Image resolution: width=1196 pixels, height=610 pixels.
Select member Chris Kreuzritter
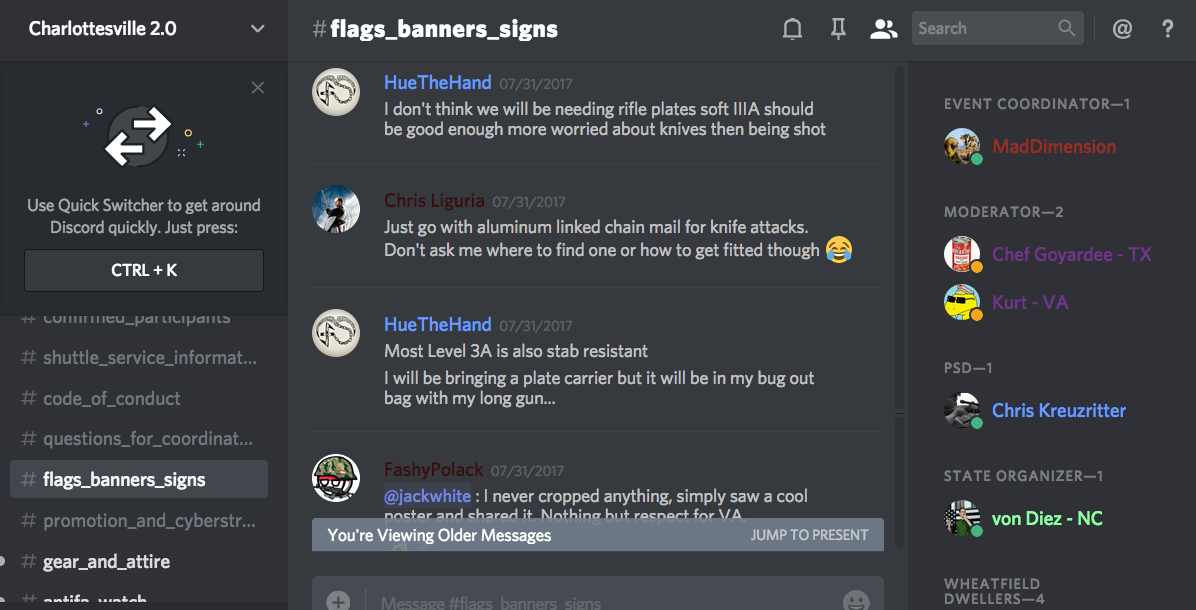coord(1058,410)
